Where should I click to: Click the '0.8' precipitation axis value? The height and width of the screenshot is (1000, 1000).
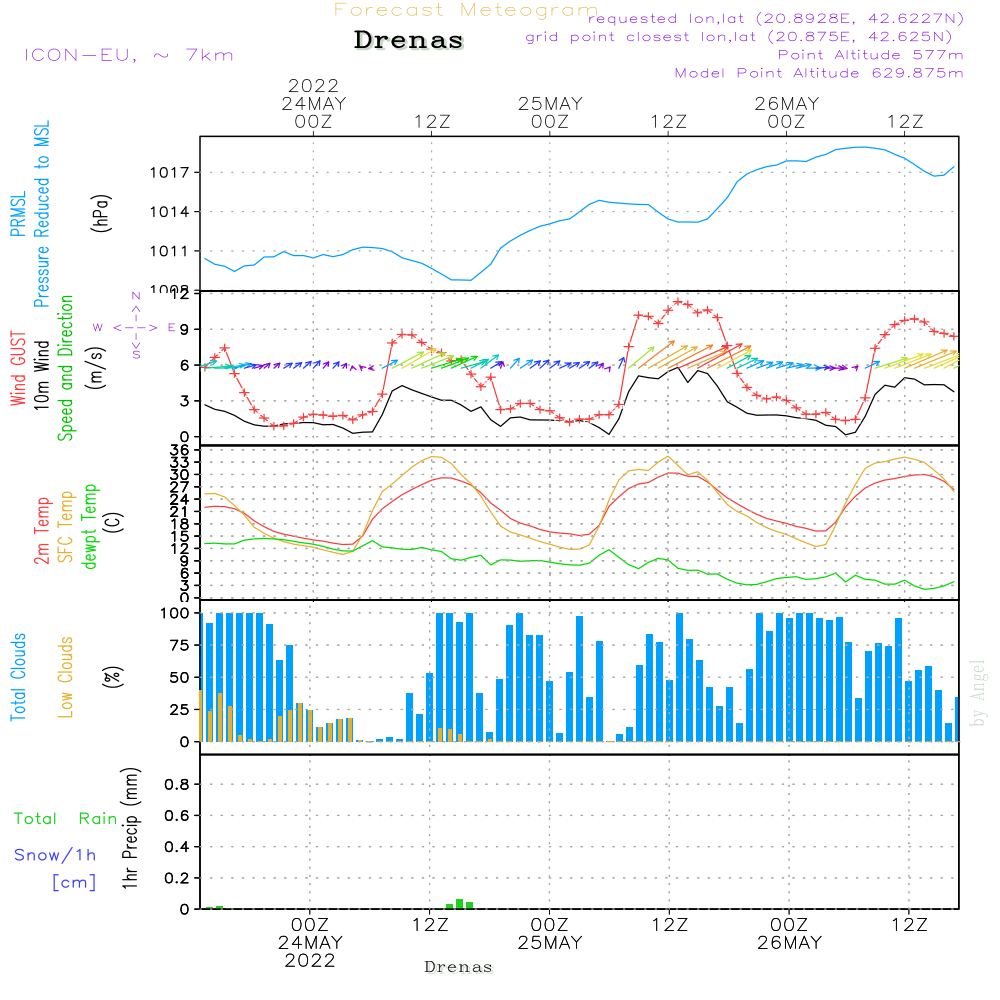(177, 784)
